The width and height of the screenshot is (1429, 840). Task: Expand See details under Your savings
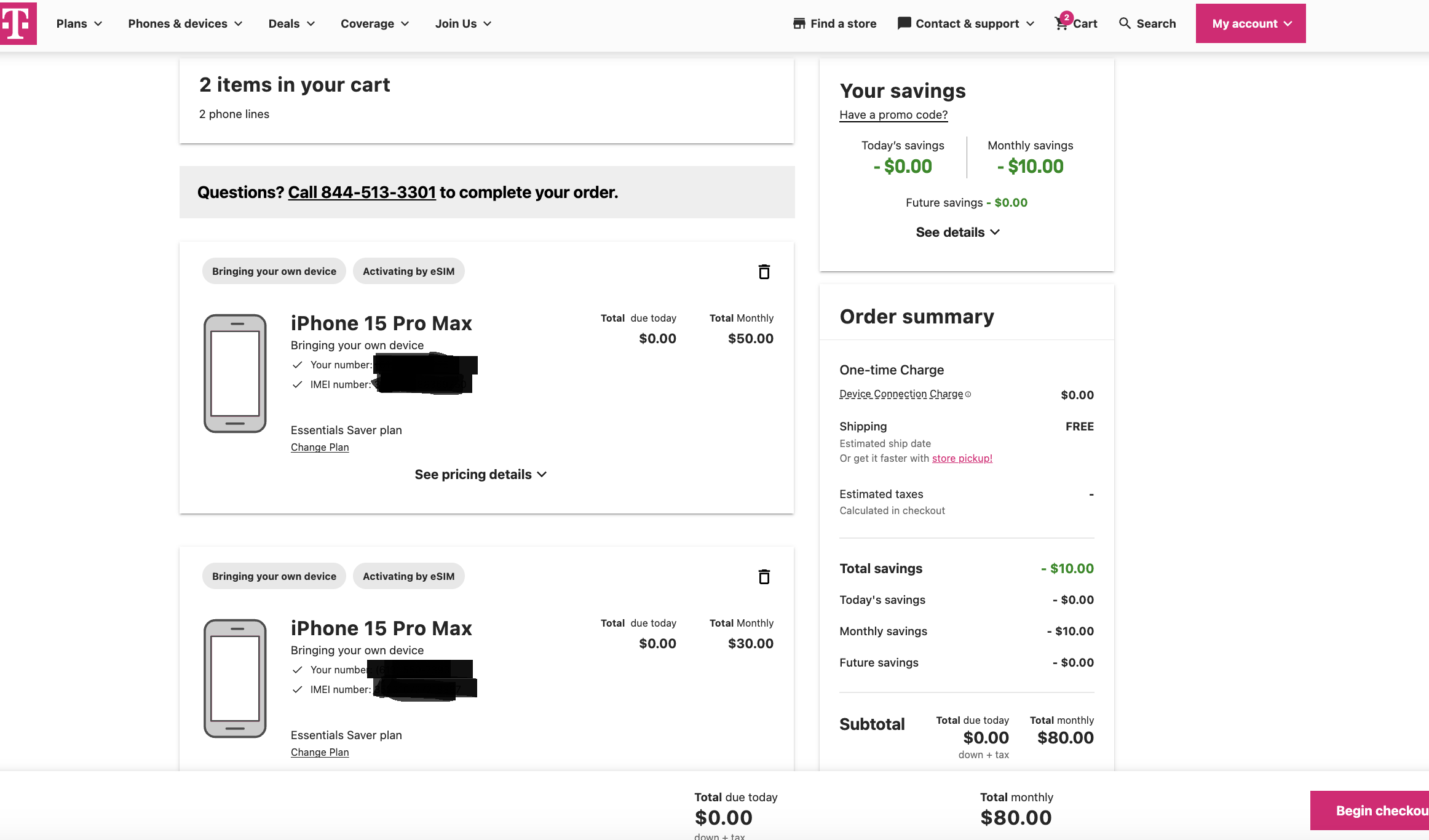[957, 232]
